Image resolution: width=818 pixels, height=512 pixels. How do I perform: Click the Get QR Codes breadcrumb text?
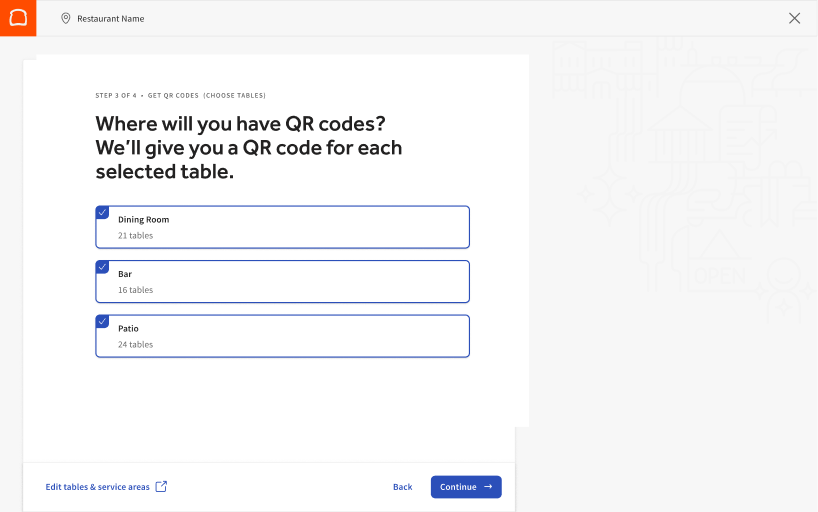174,95
